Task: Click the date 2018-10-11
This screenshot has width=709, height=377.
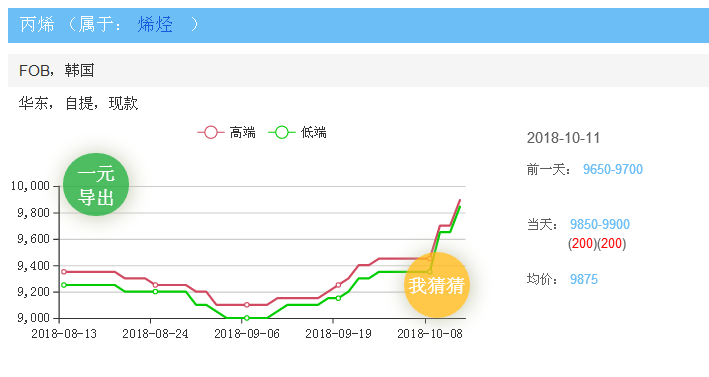Action: tap(563, 138)
